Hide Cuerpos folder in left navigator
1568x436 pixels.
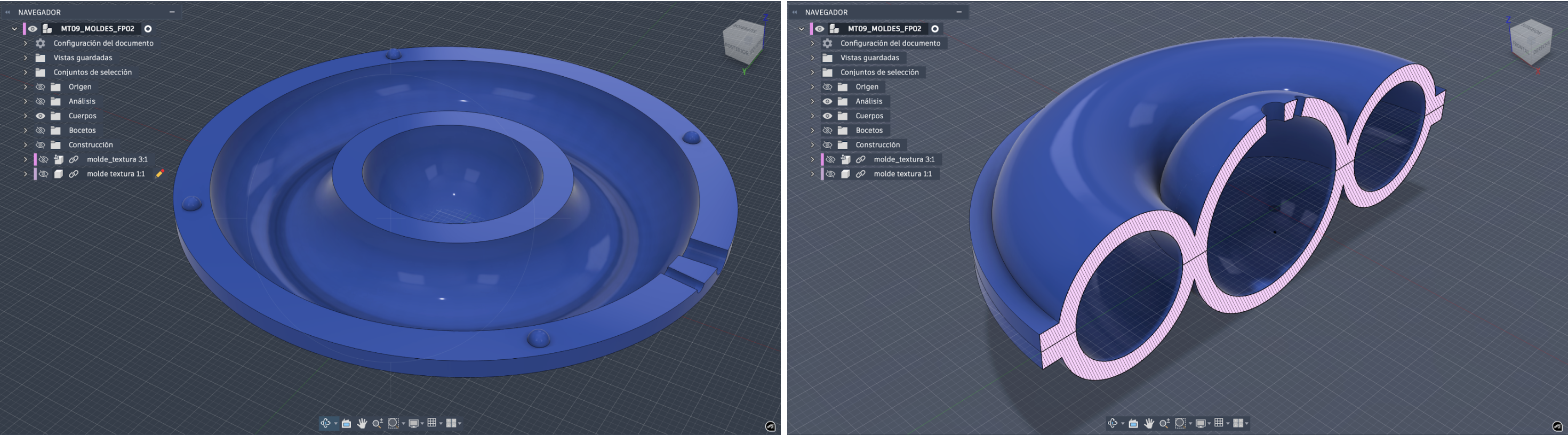click(x=40, y=116)
